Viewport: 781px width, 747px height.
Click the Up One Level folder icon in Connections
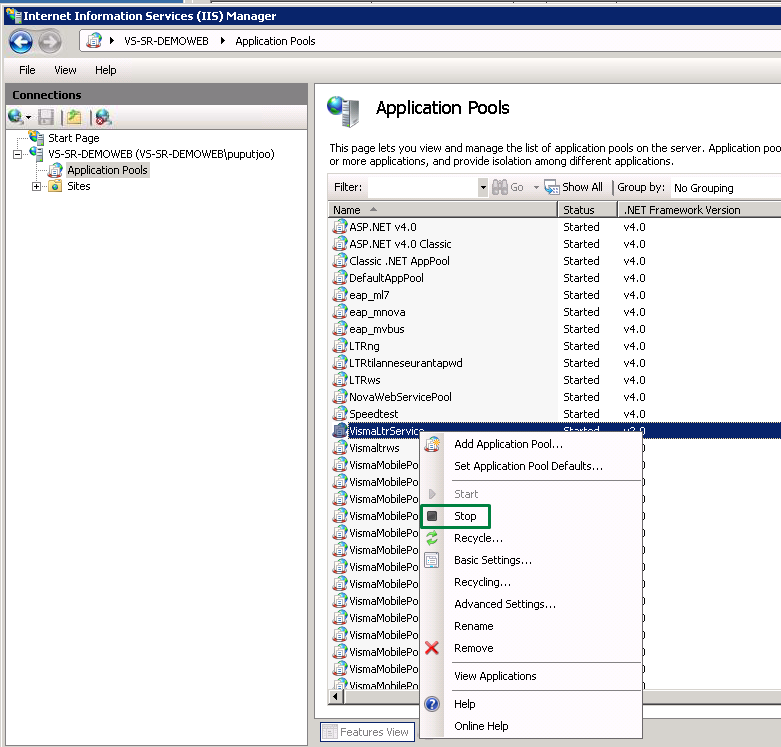point(74,117)
